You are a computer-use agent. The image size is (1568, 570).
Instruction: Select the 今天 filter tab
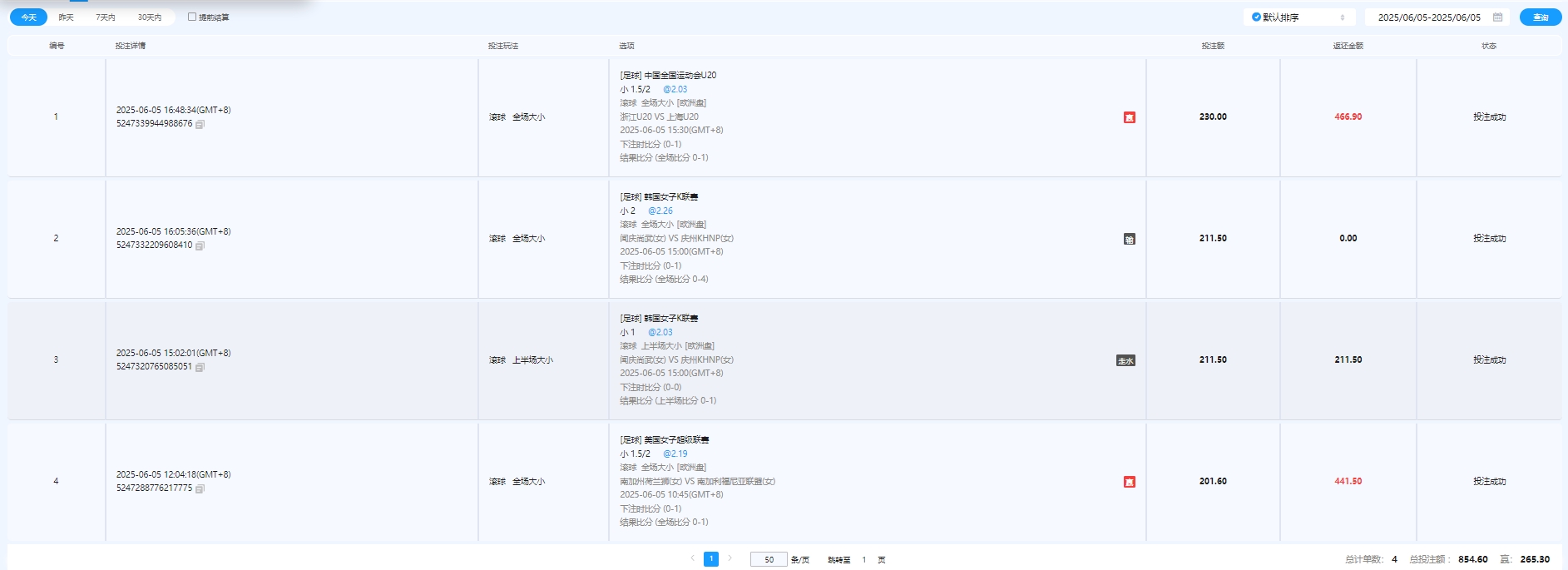click(29, 17)
